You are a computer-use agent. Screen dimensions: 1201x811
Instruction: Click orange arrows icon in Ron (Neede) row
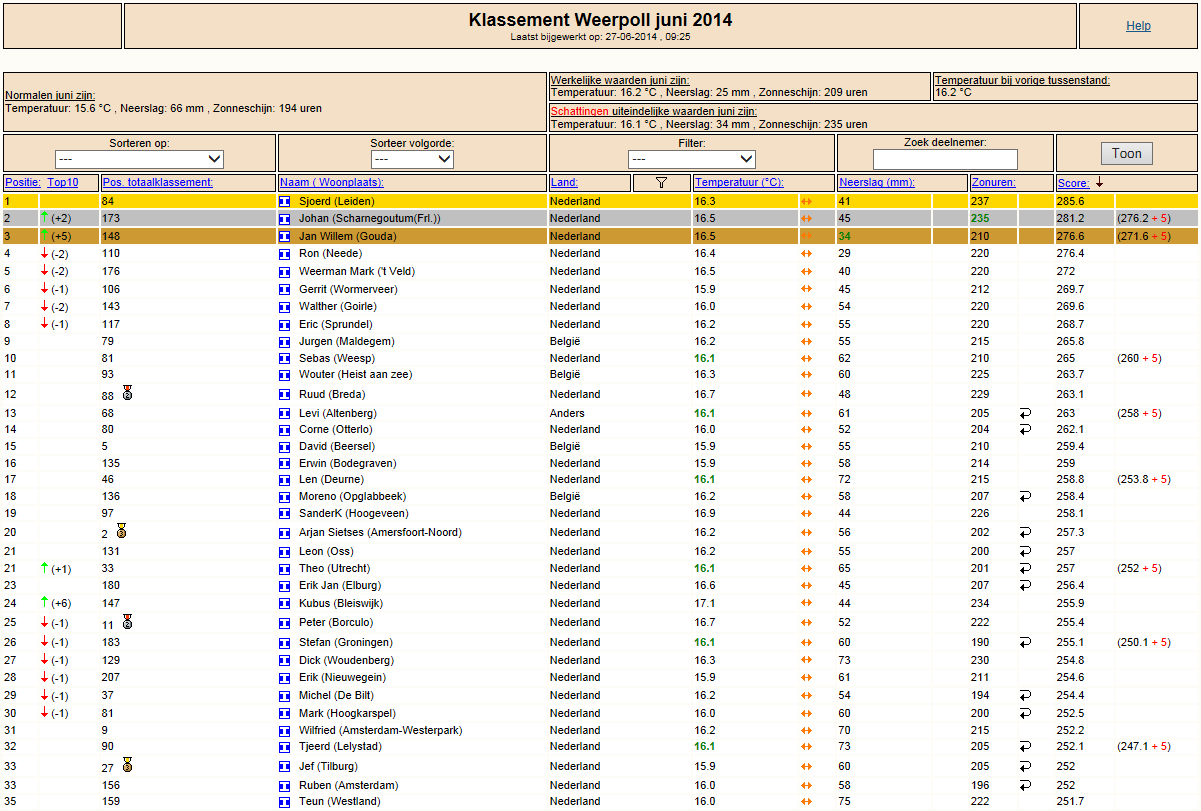coord(805,254)
